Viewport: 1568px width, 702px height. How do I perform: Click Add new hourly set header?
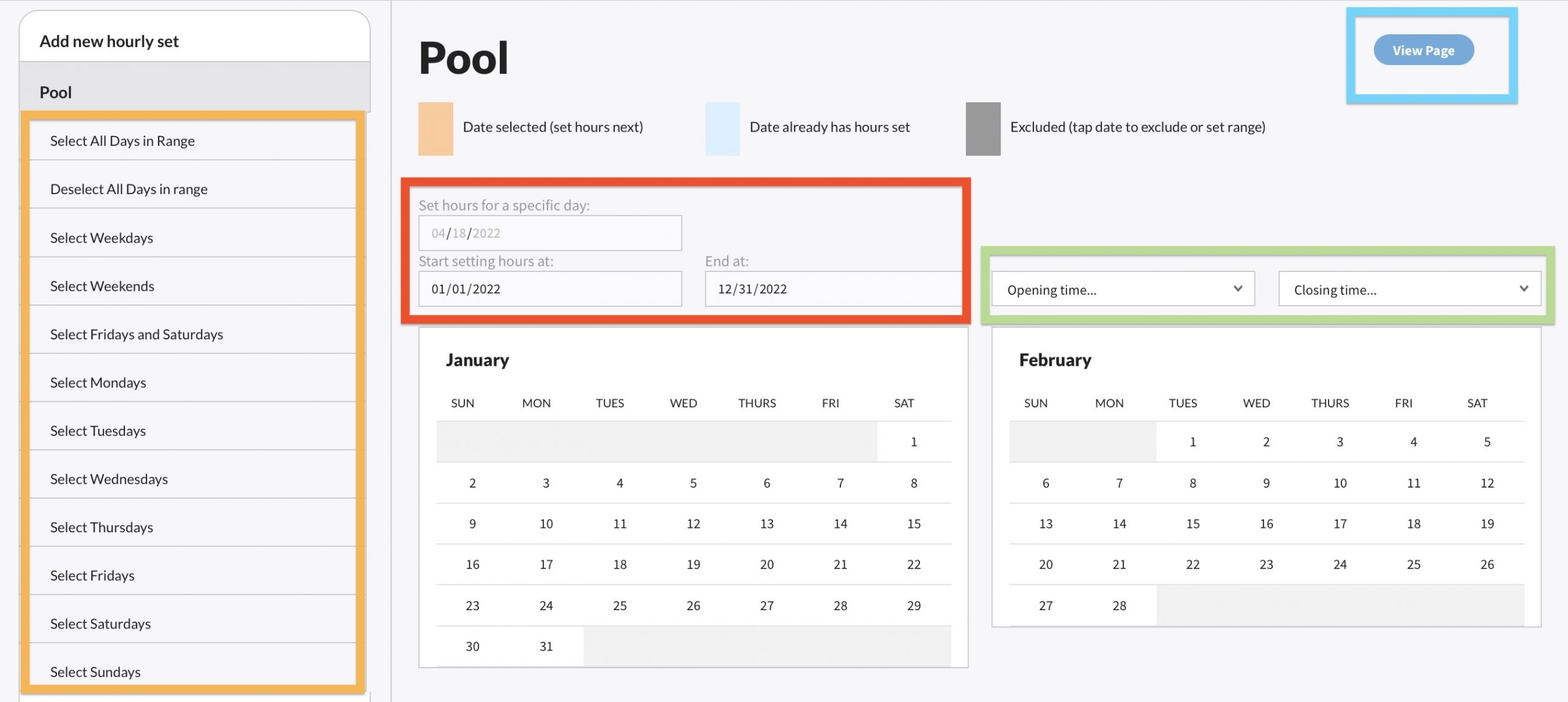(109, 41)
